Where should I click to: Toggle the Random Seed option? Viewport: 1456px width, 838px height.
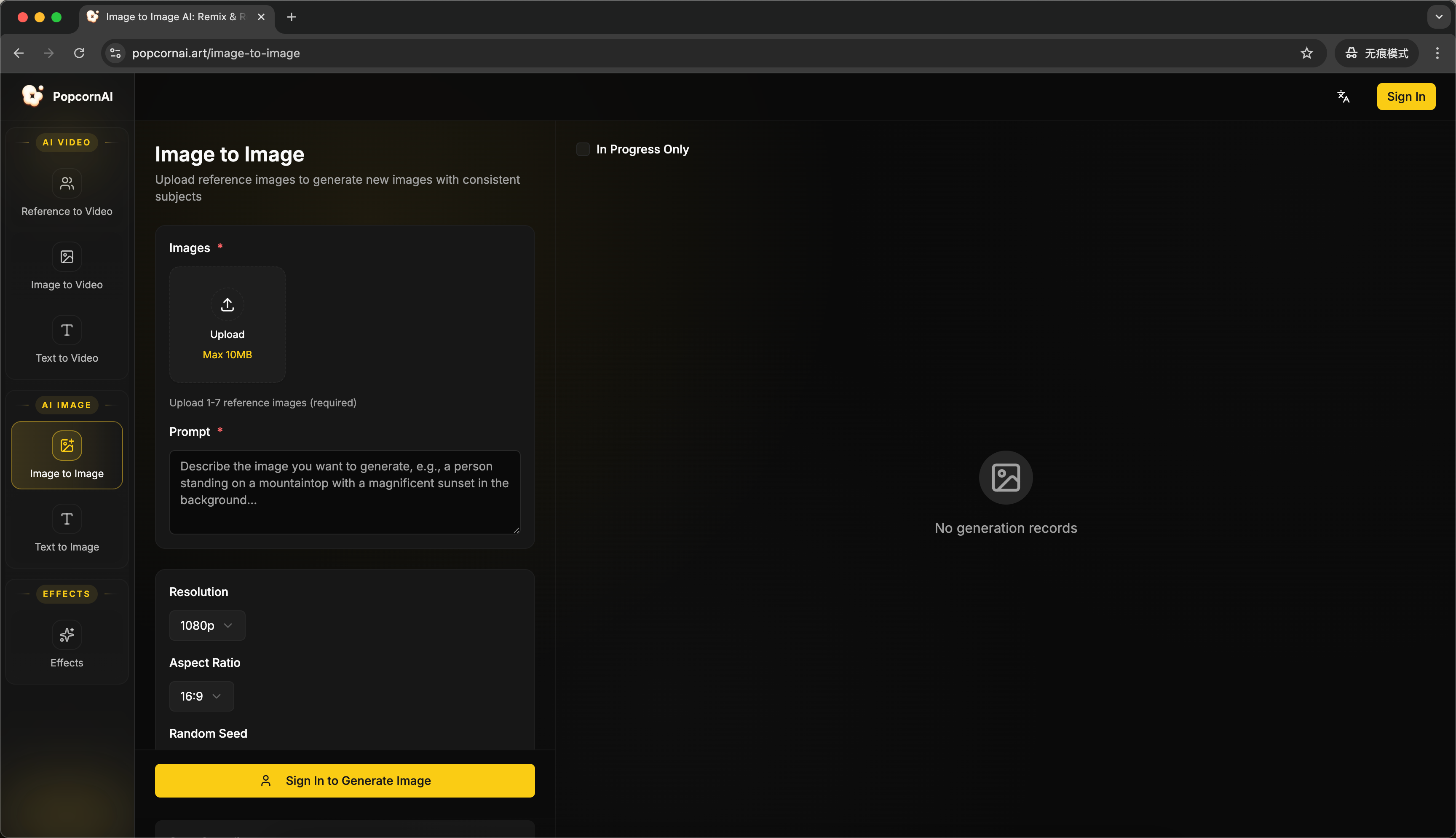(x=208, y=733)
